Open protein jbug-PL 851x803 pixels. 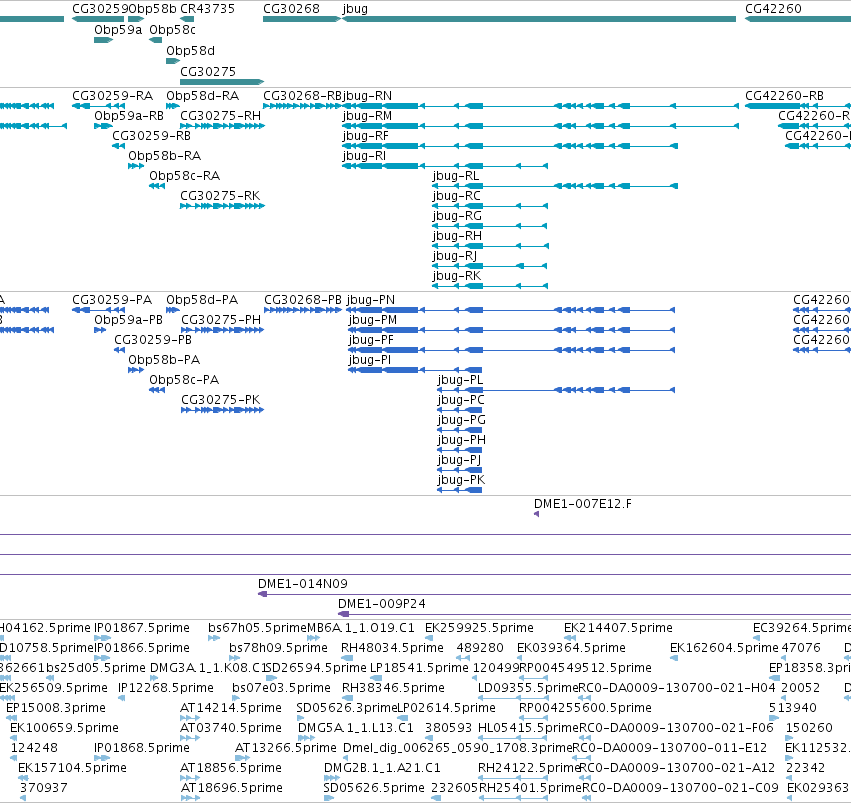pyautogui.click(x=460, y=381)
